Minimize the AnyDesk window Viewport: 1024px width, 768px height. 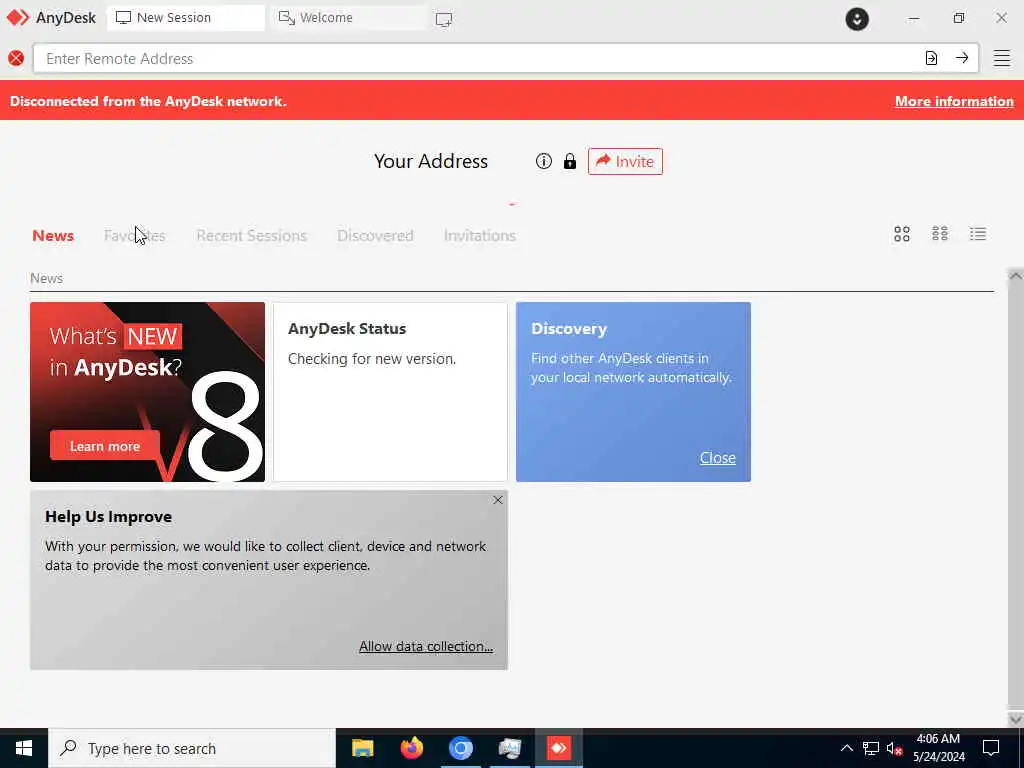point(914,18)
